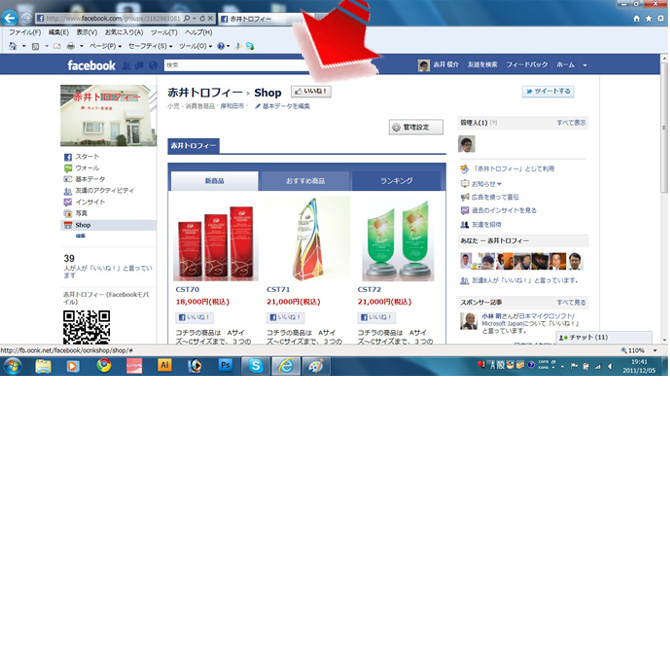
Task: Like the page with いいね！ beside Shop
Action: [x=311, y=91]
